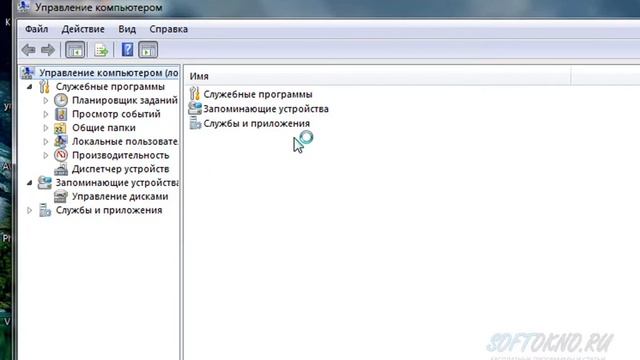This screenshot has width=640, height=360.
Task: Click the Общие папки icon
Action: coord(60,128)
